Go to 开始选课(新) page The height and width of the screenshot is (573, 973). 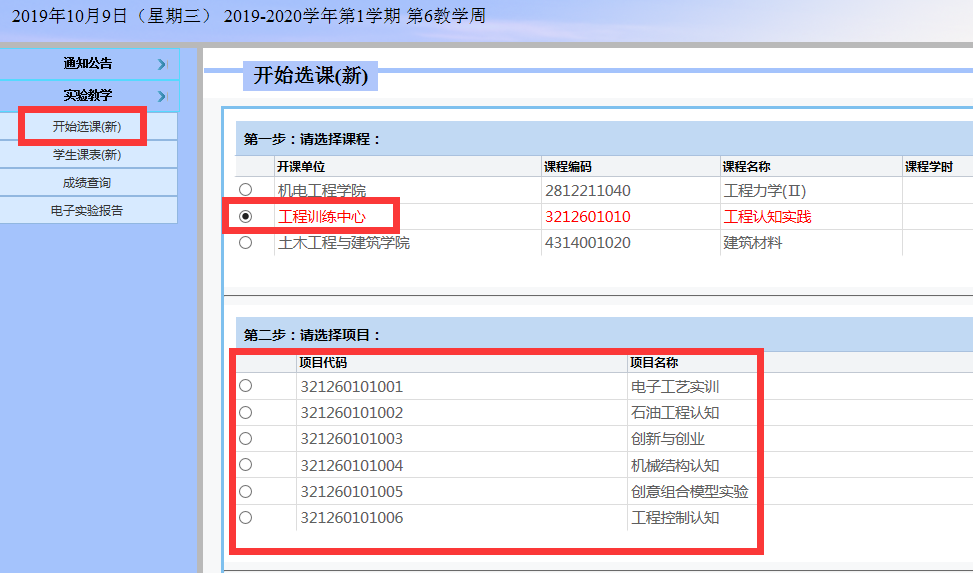pyautogui.click(x=87, y=127)
